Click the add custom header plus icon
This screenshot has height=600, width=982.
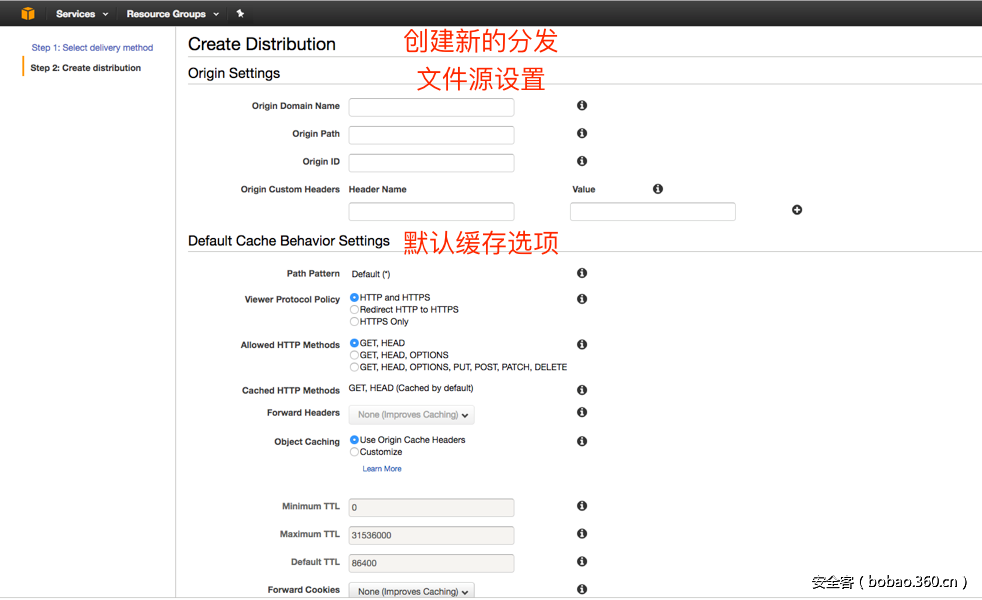pyautogui.click(x=796, y=210)
